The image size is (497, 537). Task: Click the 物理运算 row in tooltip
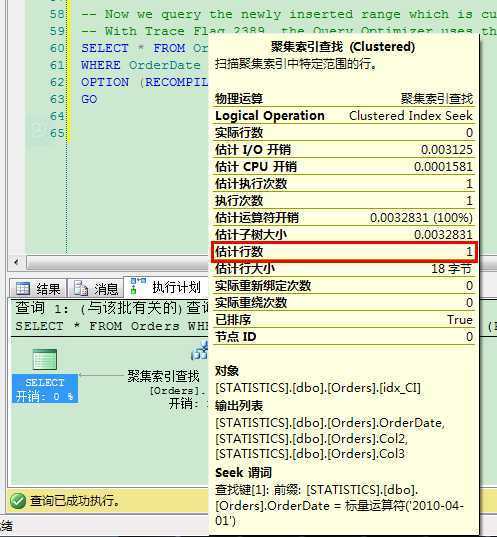point(344,99)
